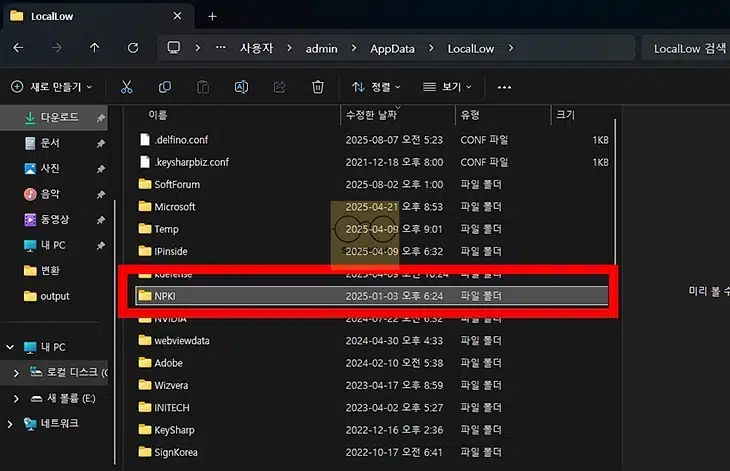Image resolution: width=730 pixels, height=471 pixels.
Task: Go up one folder level
Action: tap(95, 48)
